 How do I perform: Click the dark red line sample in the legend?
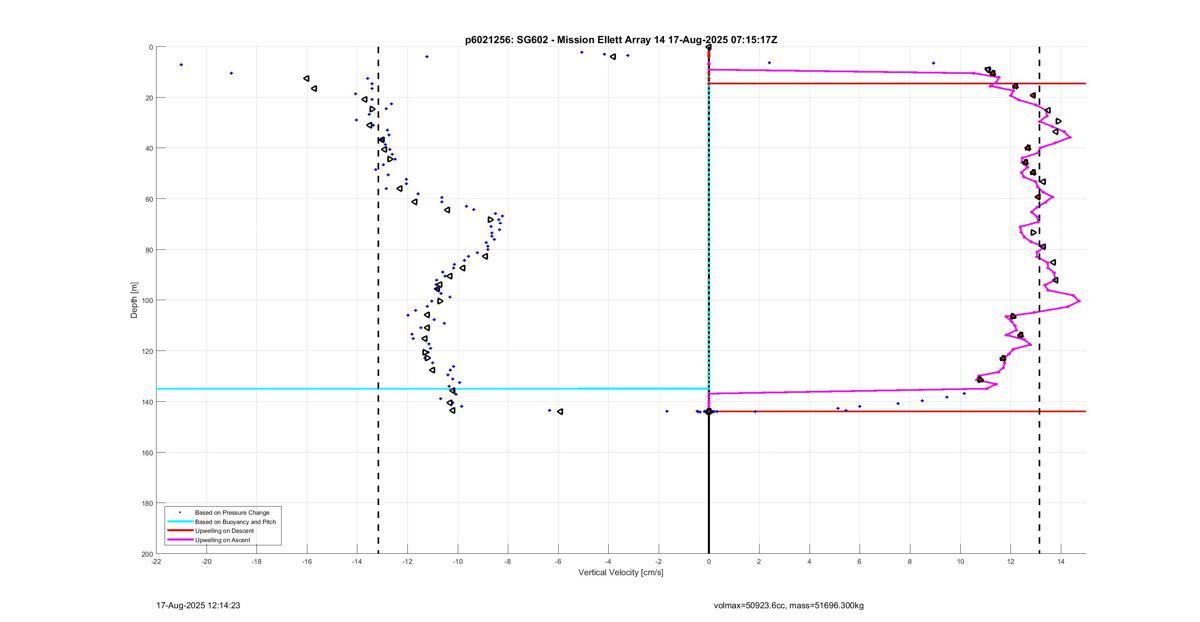point(179,531)
